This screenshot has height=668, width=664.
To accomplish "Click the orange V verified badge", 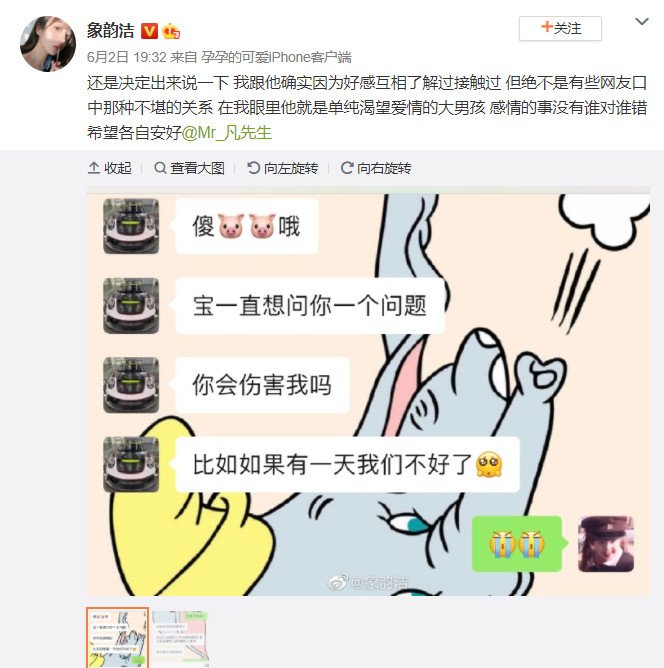I will point(149,31).
